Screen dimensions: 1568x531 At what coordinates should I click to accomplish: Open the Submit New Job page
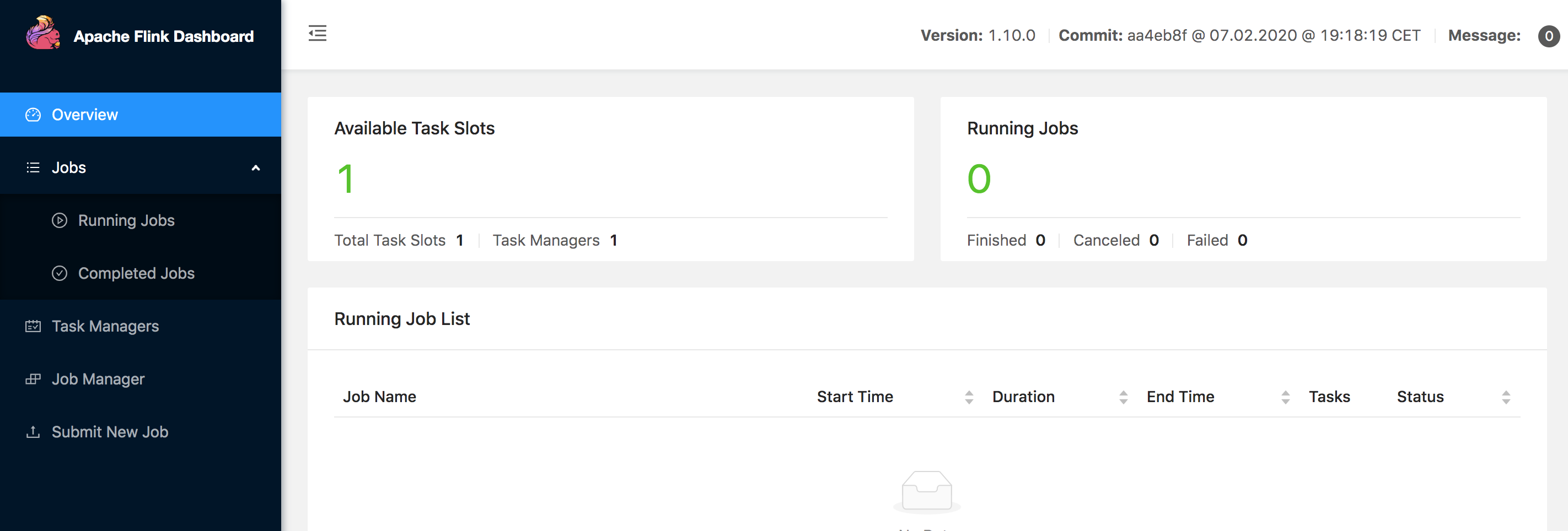click(x=110, y=432)
